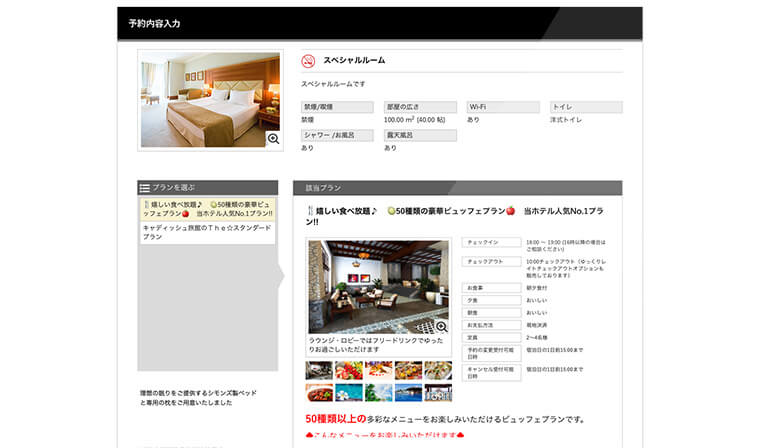Select the middle thumbnail in the top gallery row

379,369
